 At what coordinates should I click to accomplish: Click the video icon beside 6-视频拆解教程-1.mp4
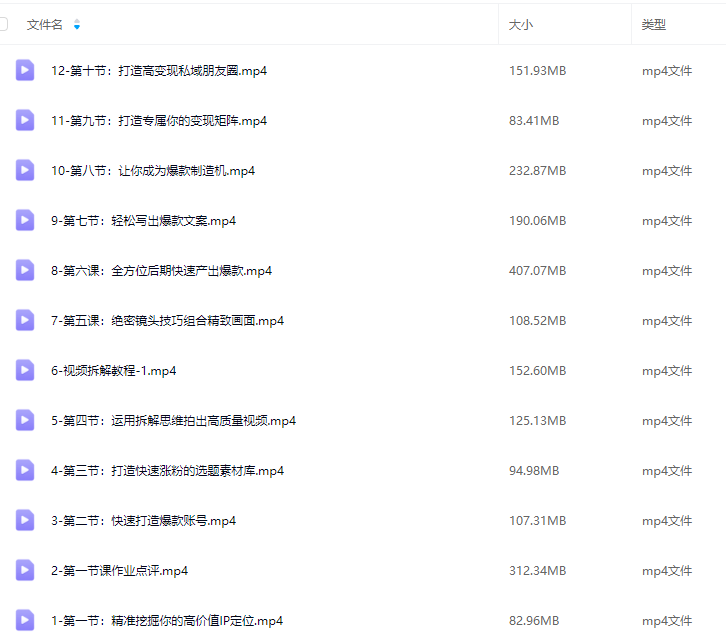[25, 370]
